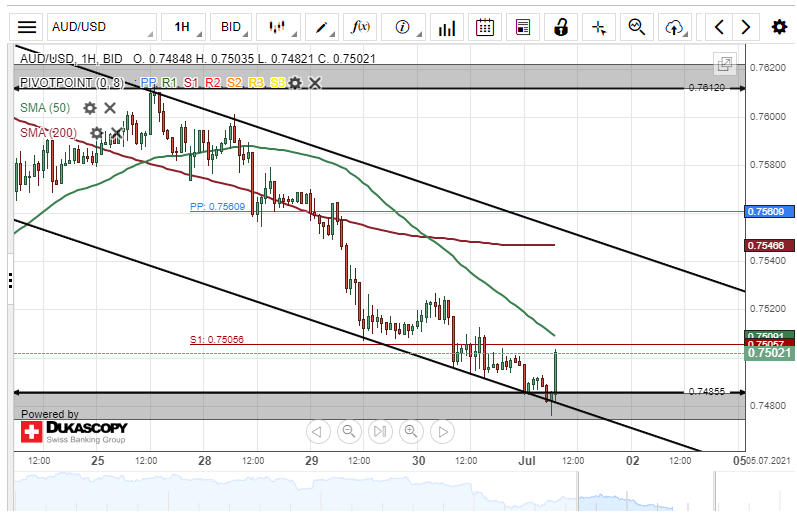Jump to latest candle button
797x518 pixels.
380,432
